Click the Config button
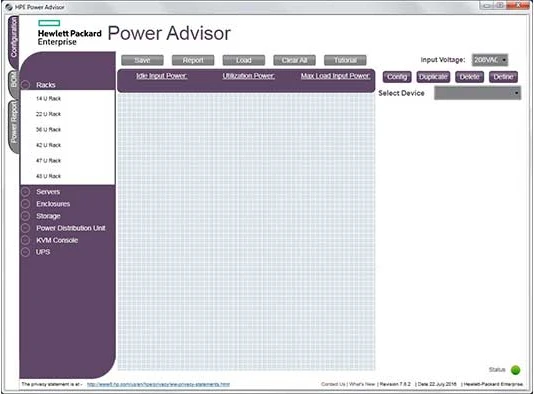Screen dimensions: 534x394 (x=397, y=77)
